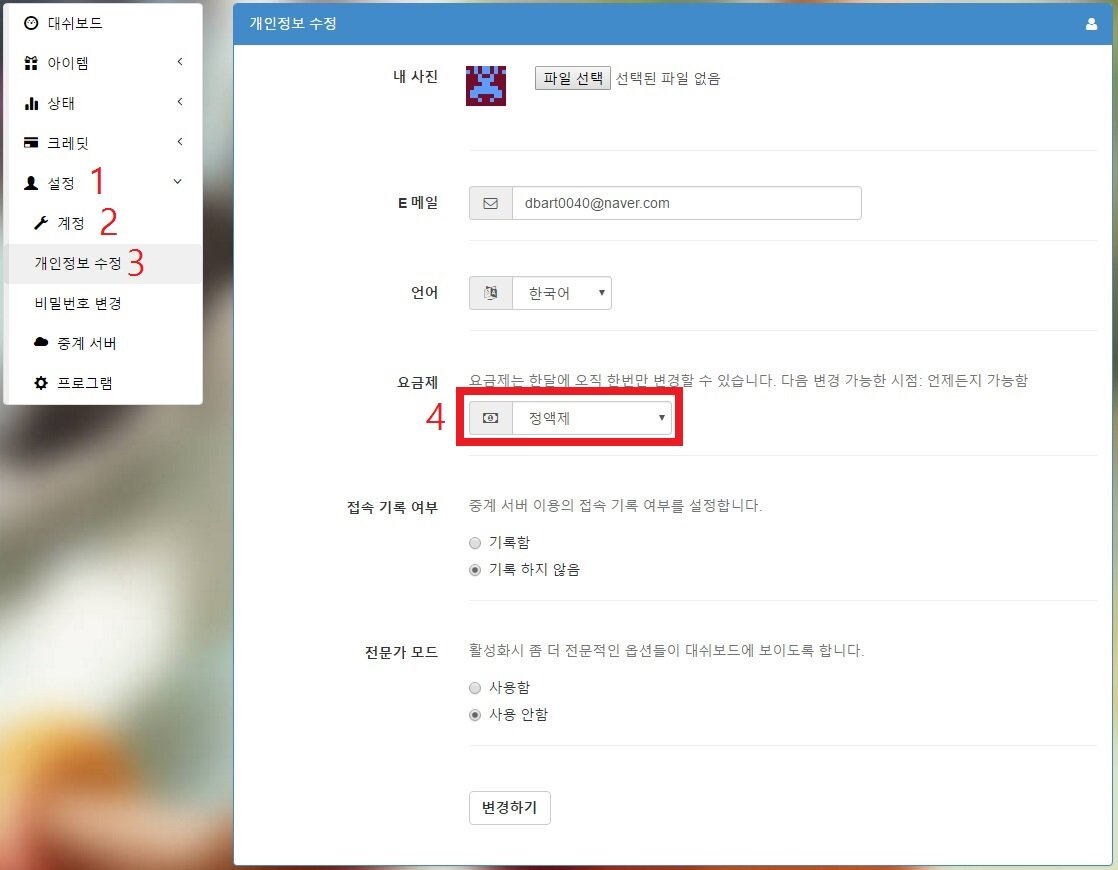The height and width of the screenshot is (870, 1118).
Task: Click the gift icon beside 아이템
Action: point(31,63)
